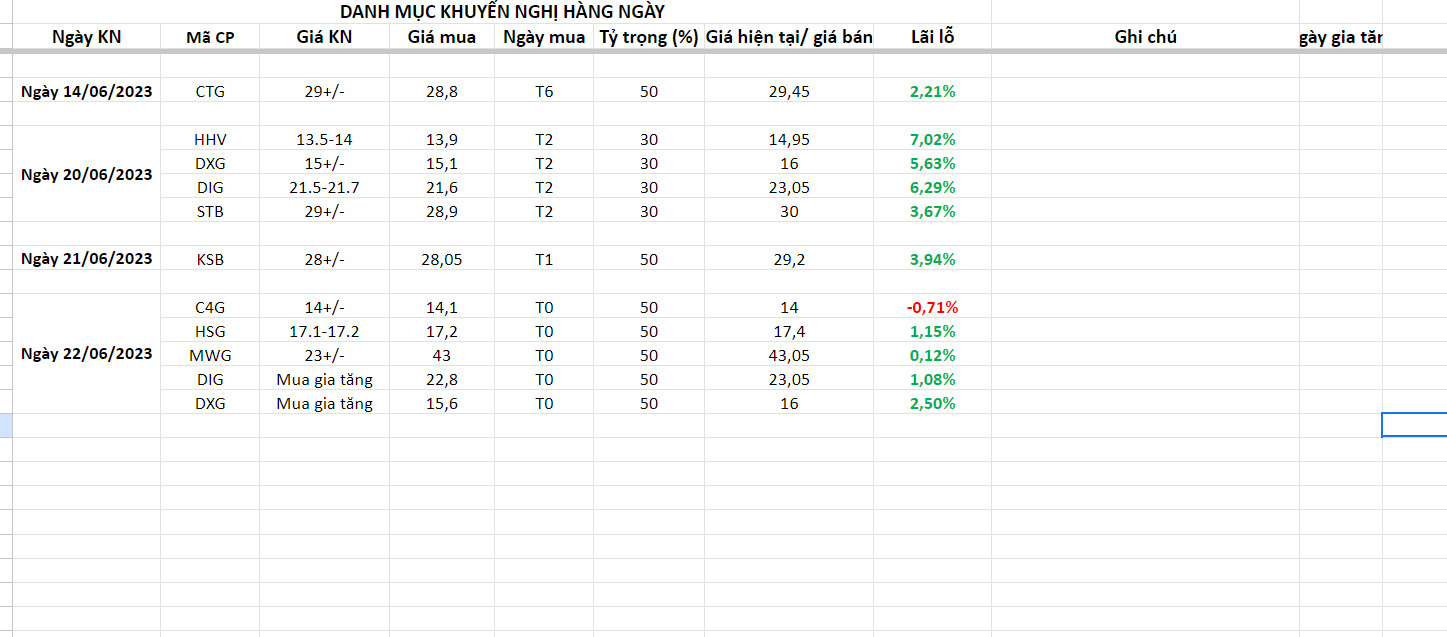The height and width of the screenshot is (637, 1447).
Task: Select the 'Lãi lỗ' header cell
Action: tap(933, 37)
